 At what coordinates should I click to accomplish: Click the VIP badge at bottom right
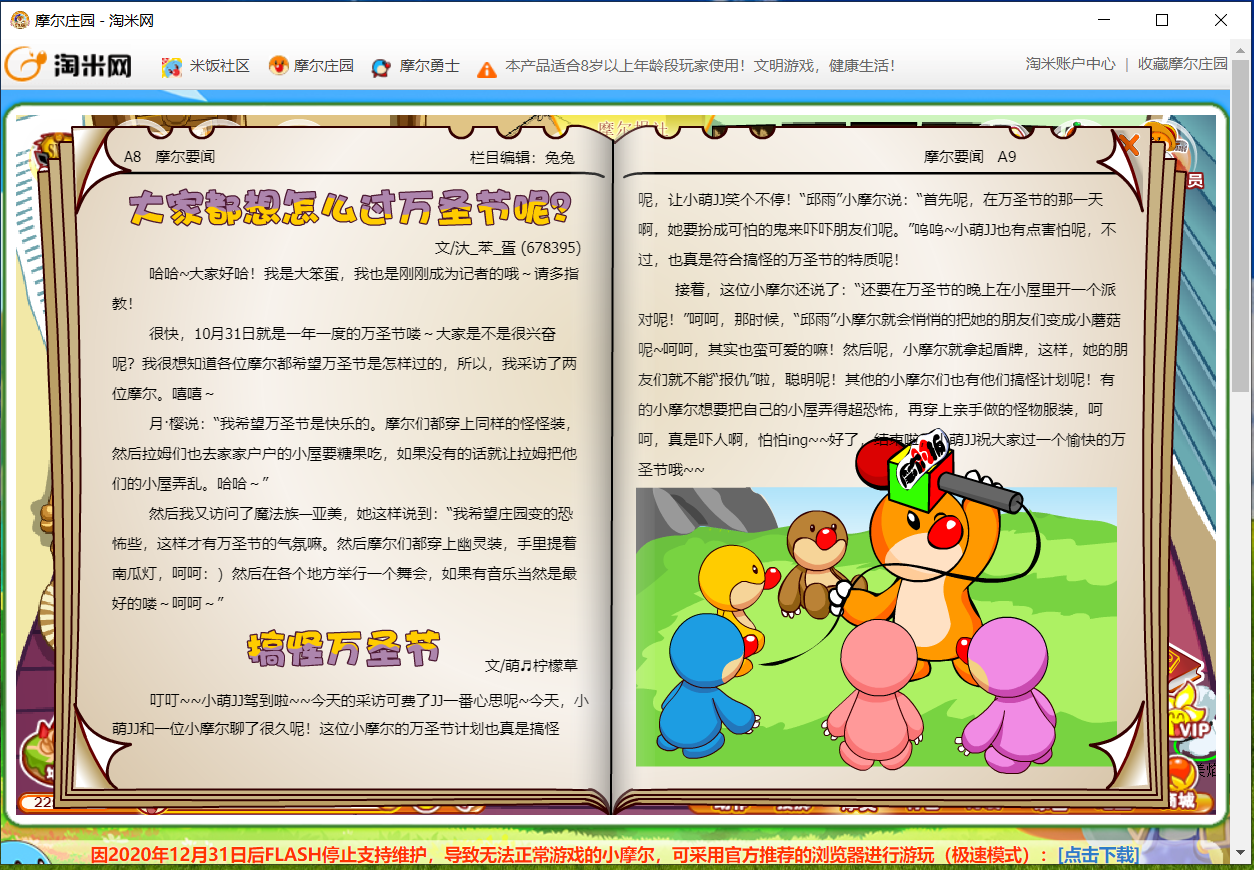[x=1192, y=730]
